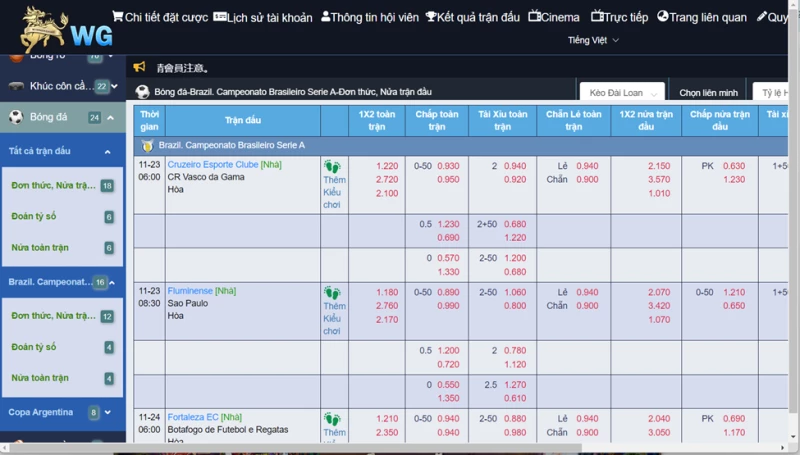Click footprints icon for Fluminense match
This screenshot has width=800, height=455.
click(332, 293)
